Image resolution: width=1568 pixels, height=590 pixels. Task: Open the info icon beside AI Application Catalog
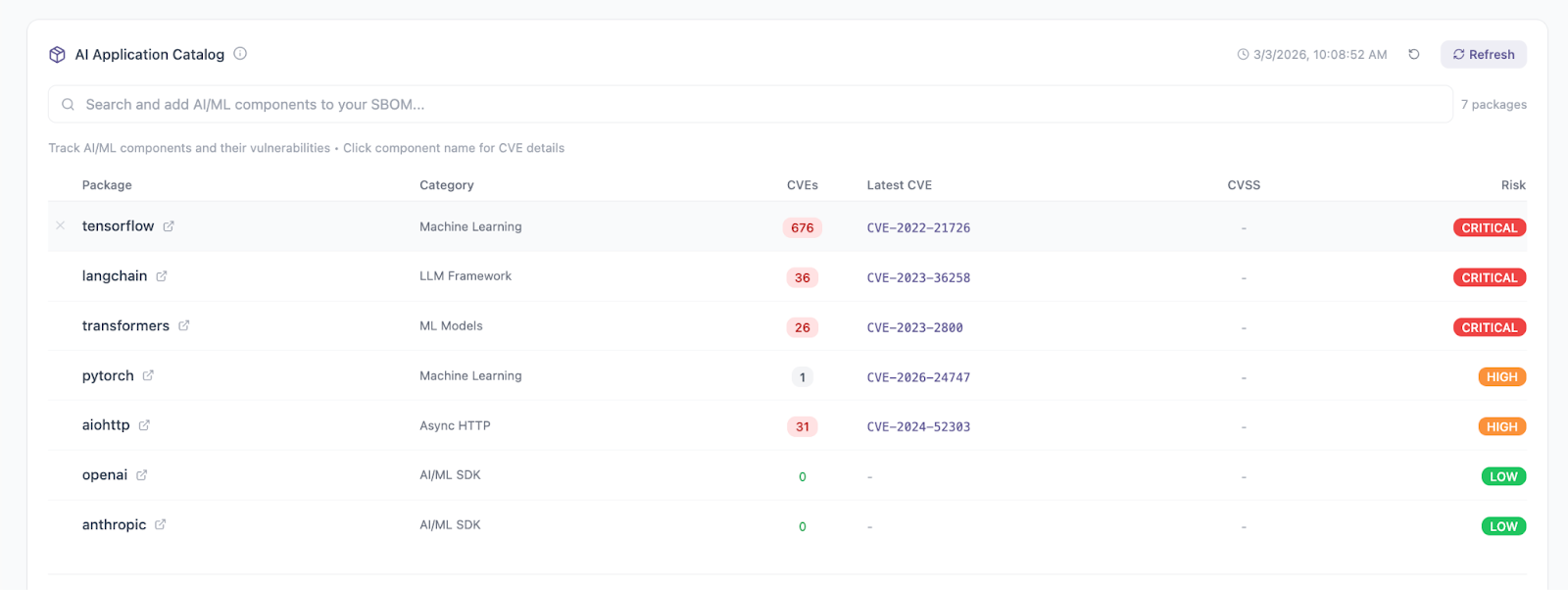click(x=240, y=54)
